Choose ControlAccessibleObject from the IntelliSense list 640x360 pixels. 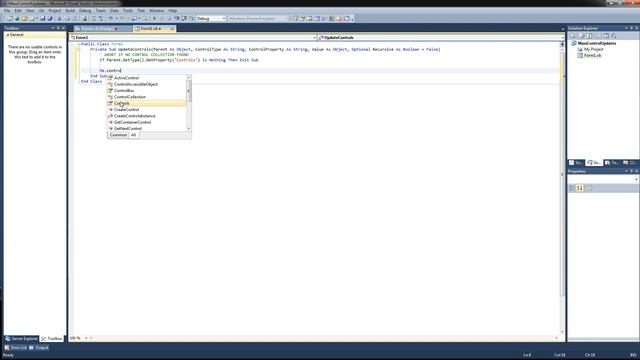click(136, 84)
